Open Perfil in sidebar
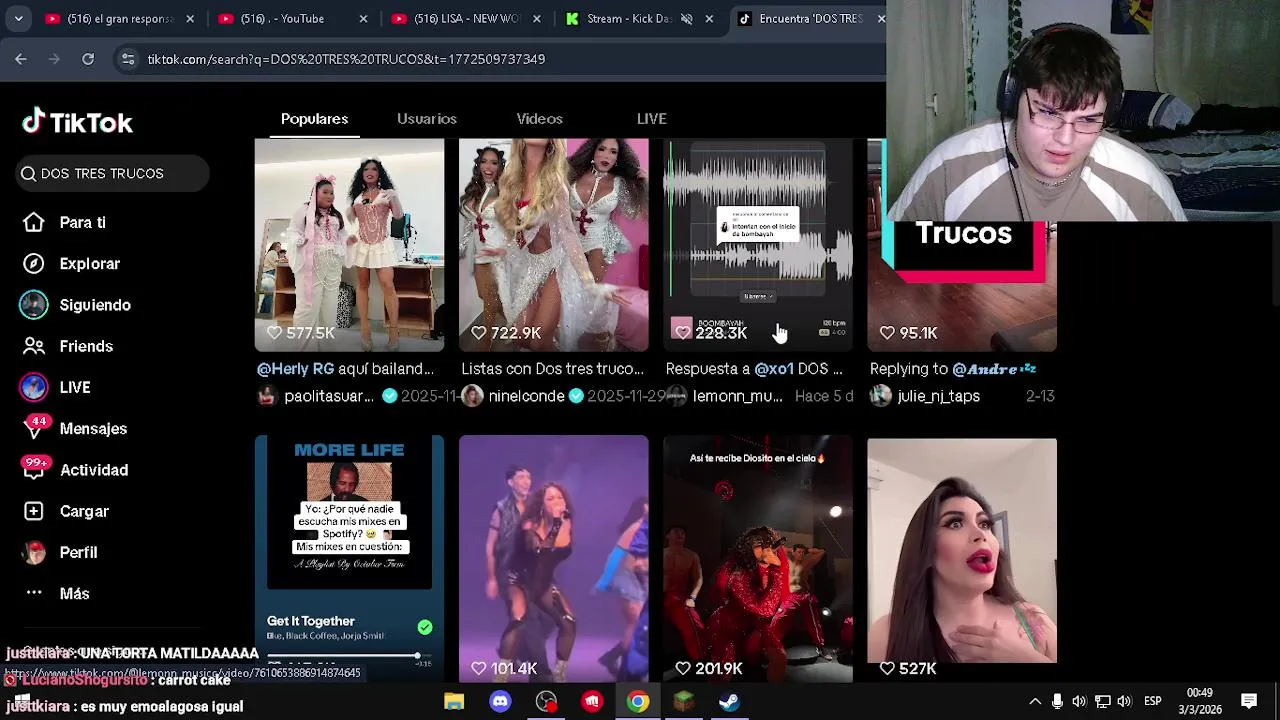The image size is (1280, 720). coord(61,552)
